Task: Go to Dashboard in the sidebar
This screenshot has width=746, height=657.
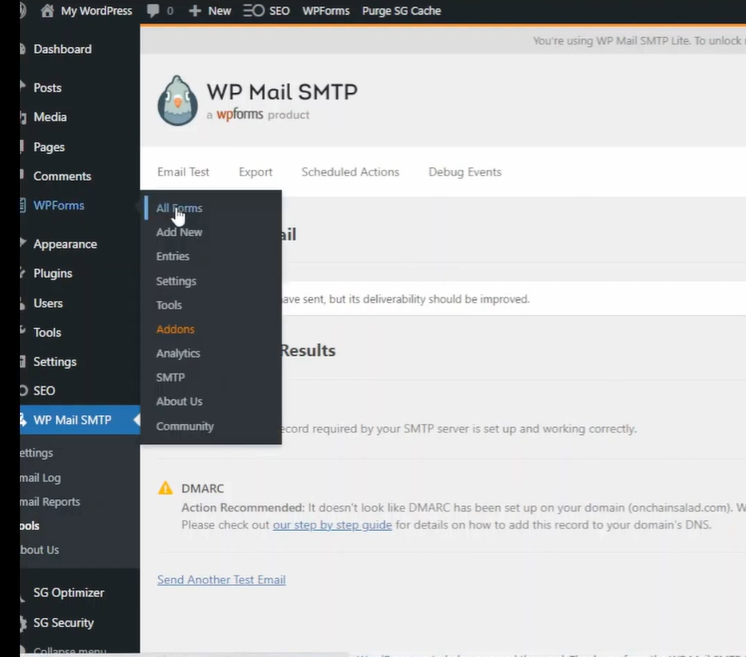Action: click(x=62, y=49)
